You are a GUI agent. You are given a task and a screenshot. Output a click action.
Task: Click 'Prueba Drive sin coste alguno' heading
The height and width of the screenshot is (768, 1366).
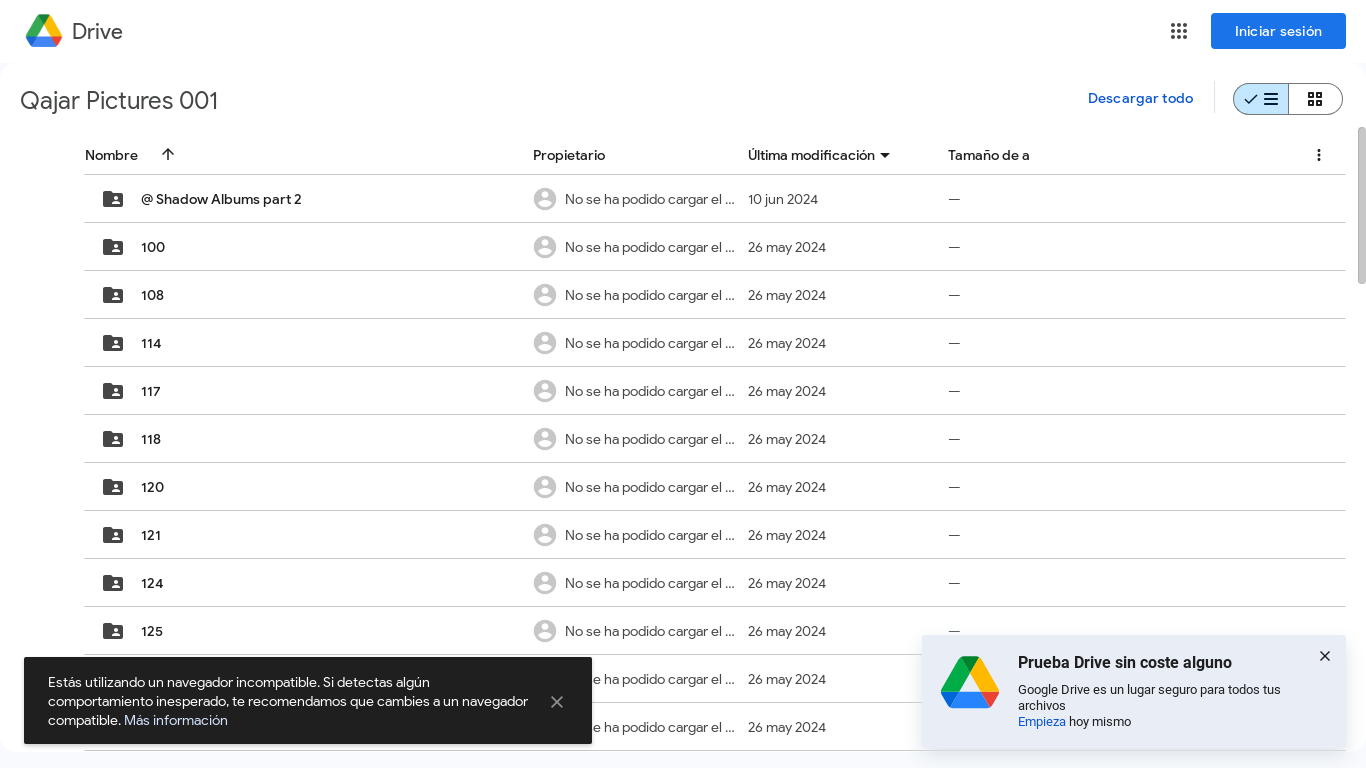tap(1125, 662)
